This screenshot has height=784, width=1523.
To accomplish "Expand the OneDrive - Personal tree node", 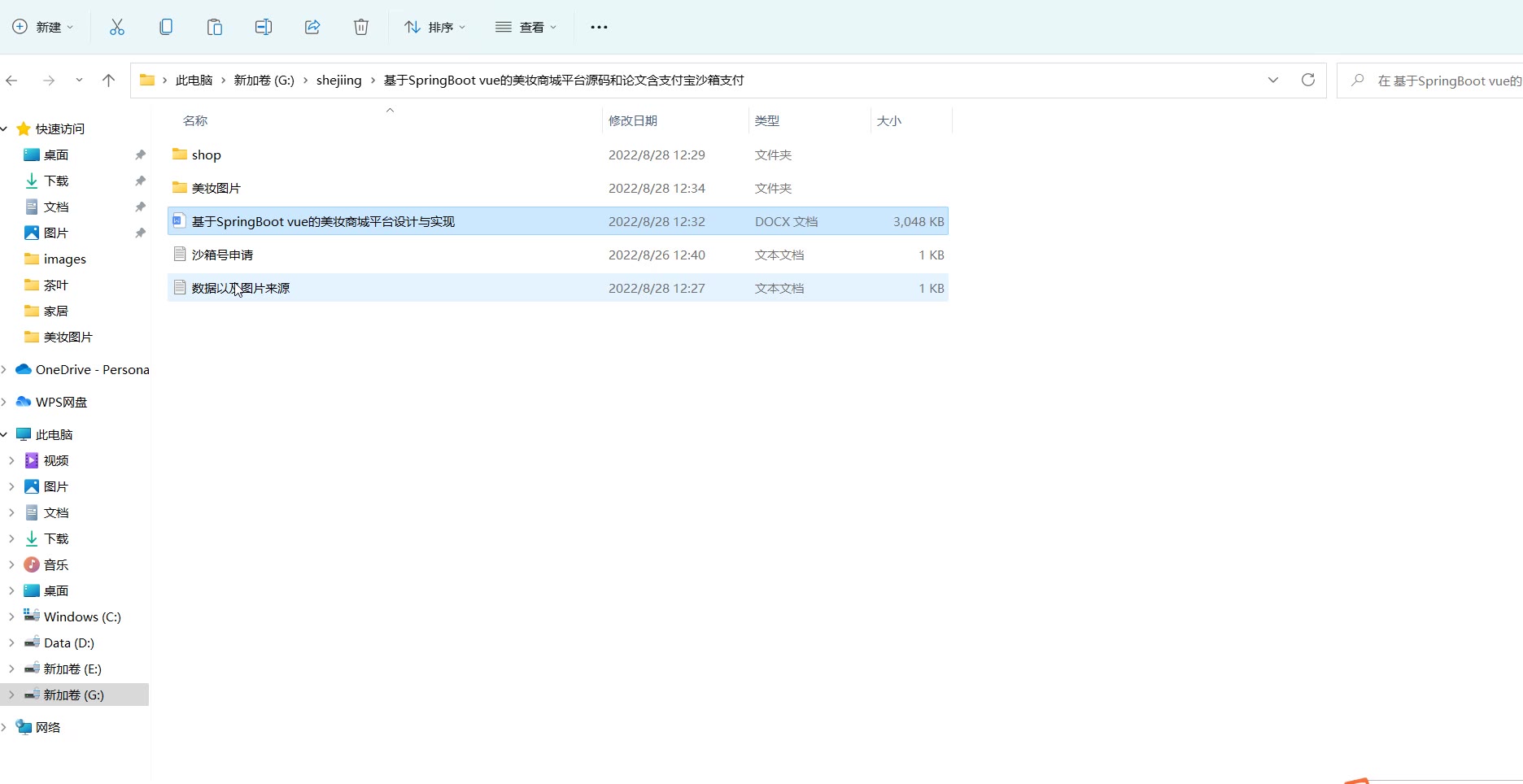I will 5,369.
